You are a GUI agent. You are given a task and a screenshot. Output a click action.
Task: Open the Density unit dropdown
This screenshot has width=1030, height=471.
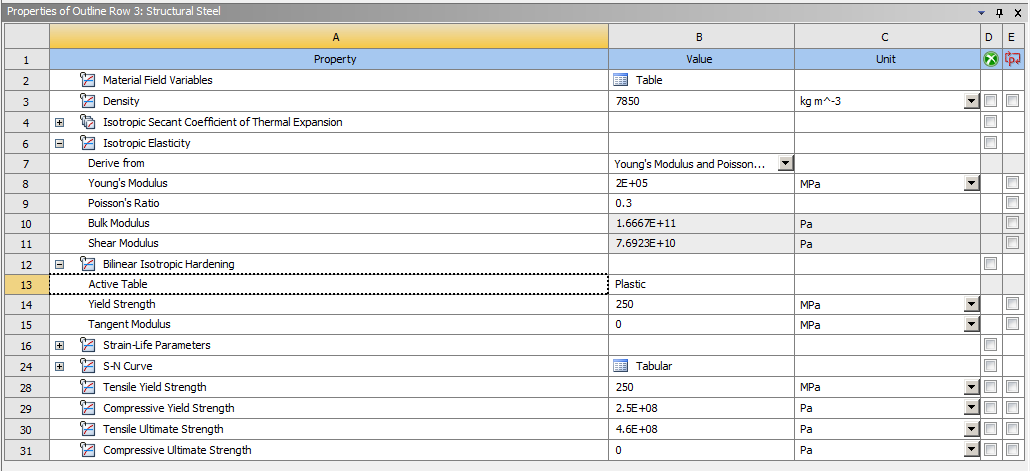pos(972,101)
